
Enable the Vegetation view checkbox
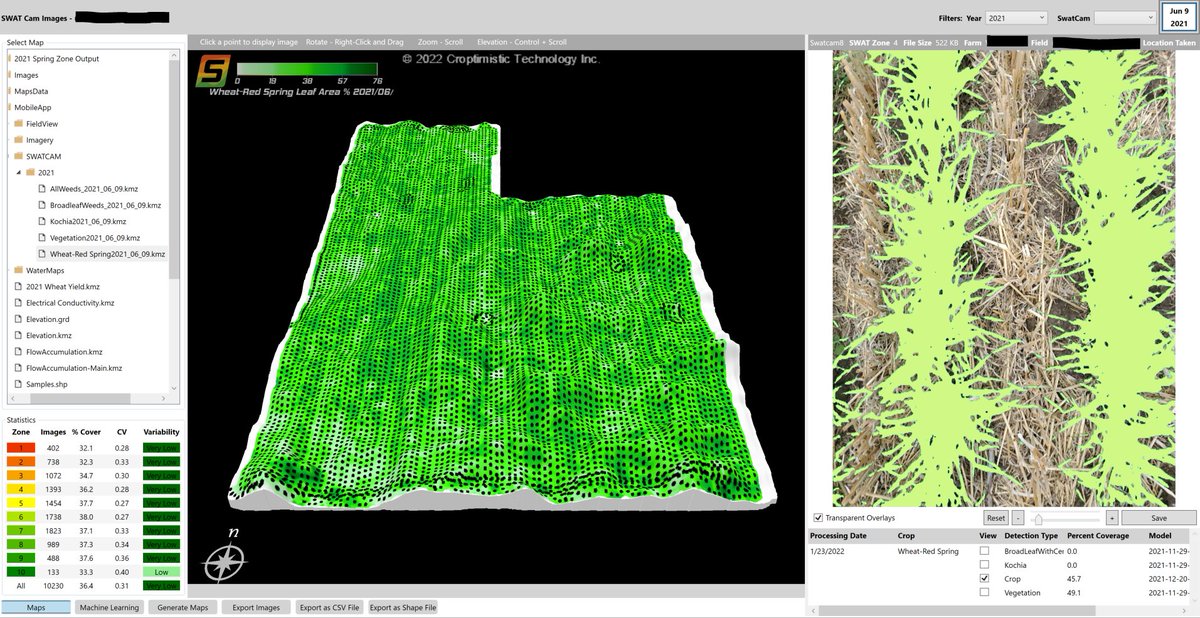click(x=984, y=592)
